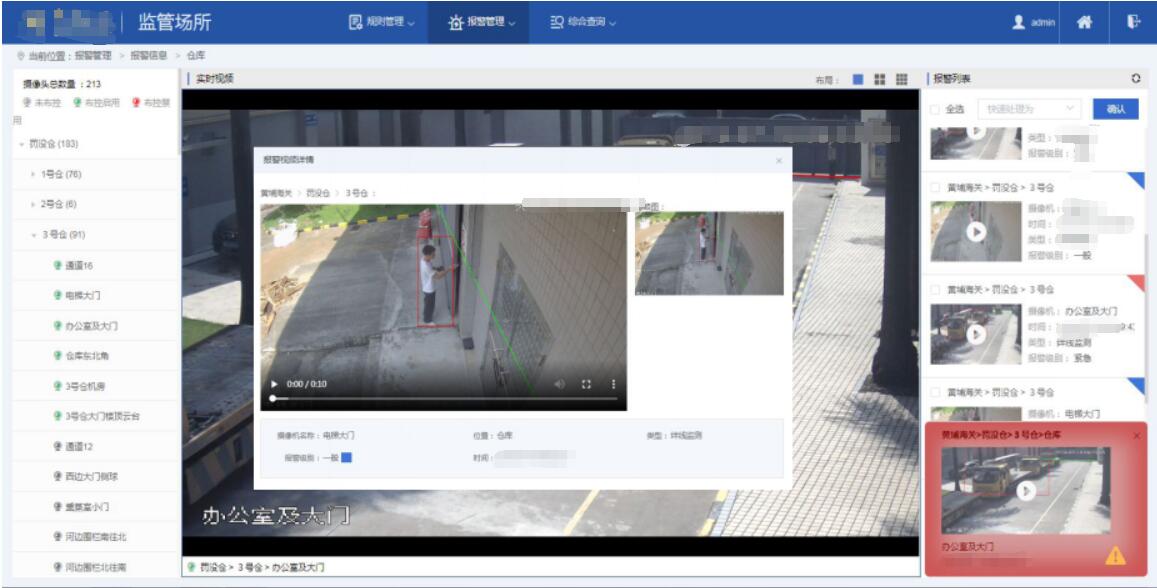Switch to nine-grid video layout
1157x588 pixels.
click(902, 79)
